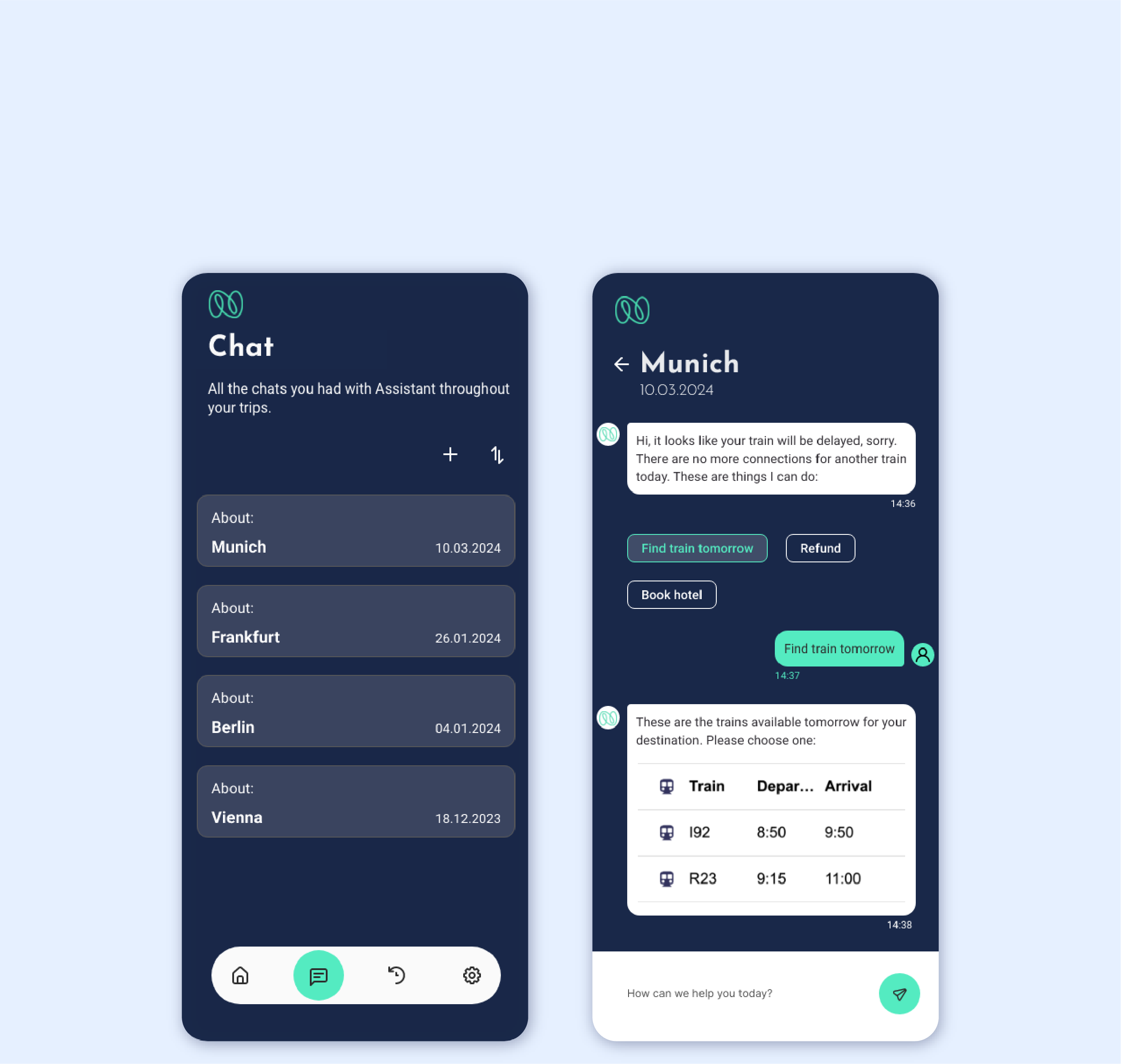The height and width of the screenshot is (1064, 1121).
Task: Tap the sort/filter icon on Chat list
Action: (498, 455)
